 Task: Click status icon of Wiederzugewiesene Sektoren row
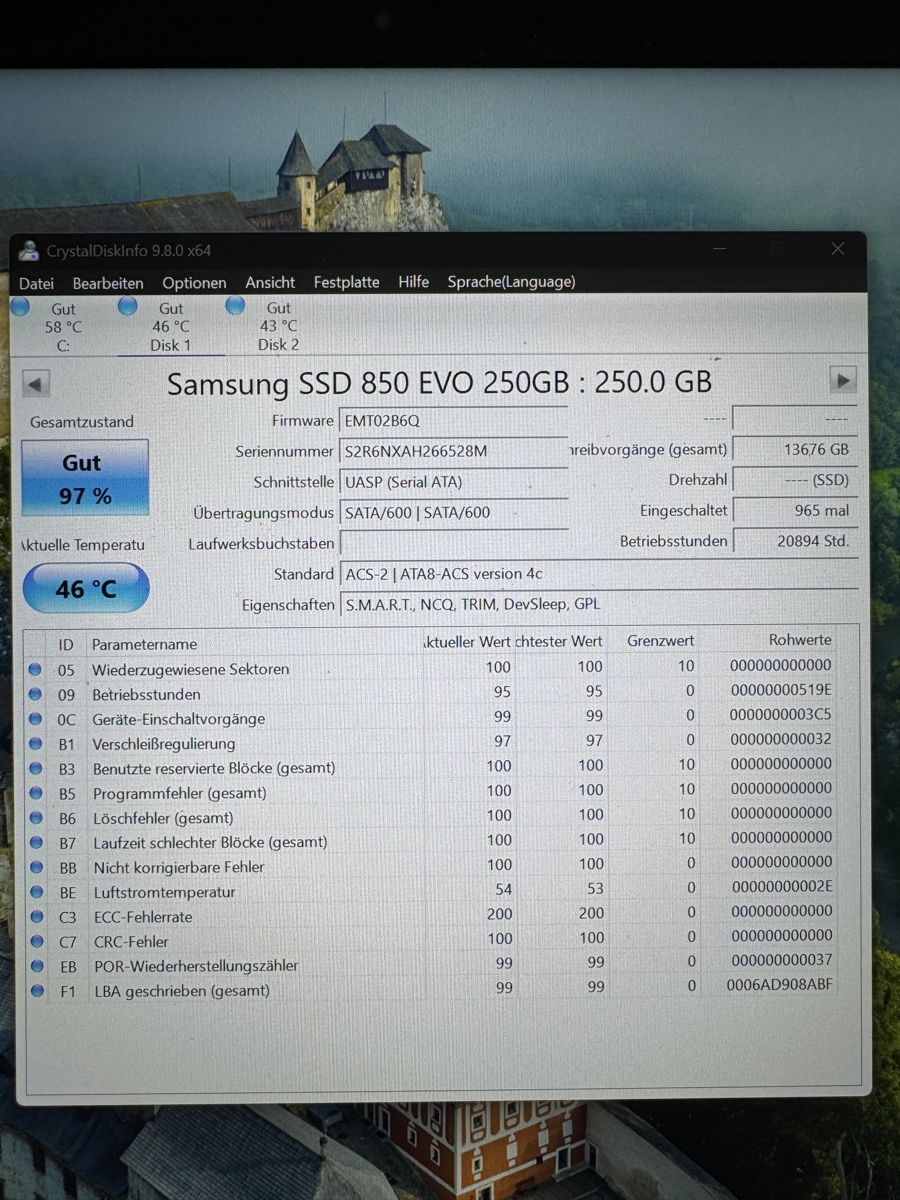36,669
